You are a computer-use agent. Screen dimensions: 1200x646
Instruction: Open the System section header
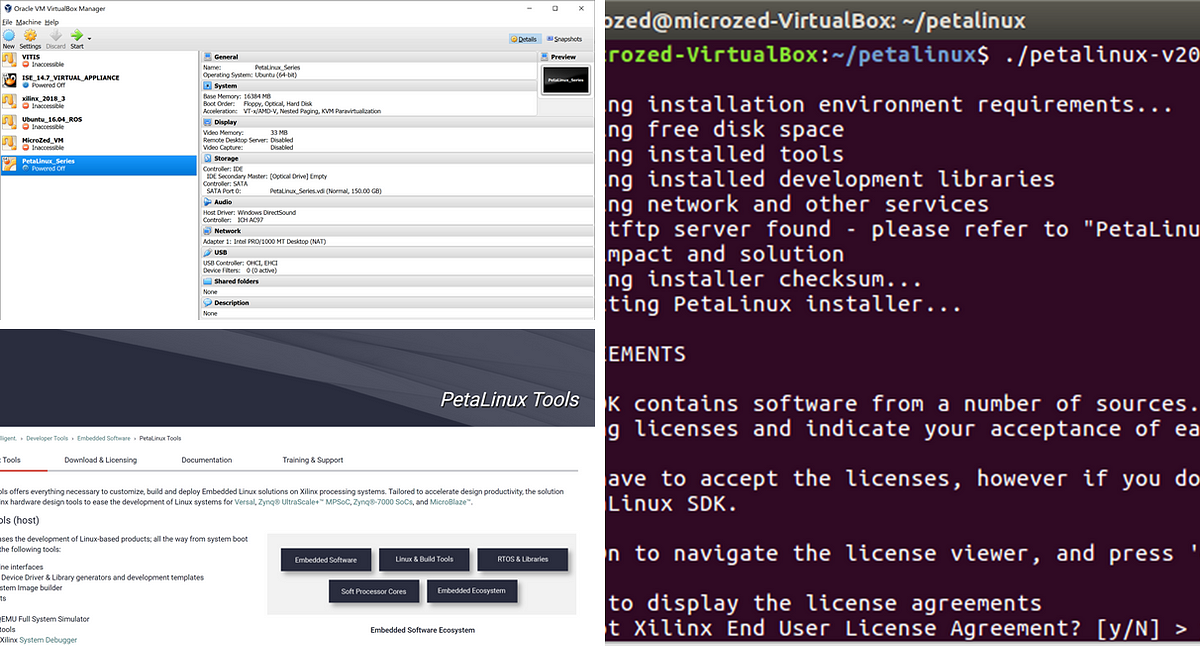point(369,86)
